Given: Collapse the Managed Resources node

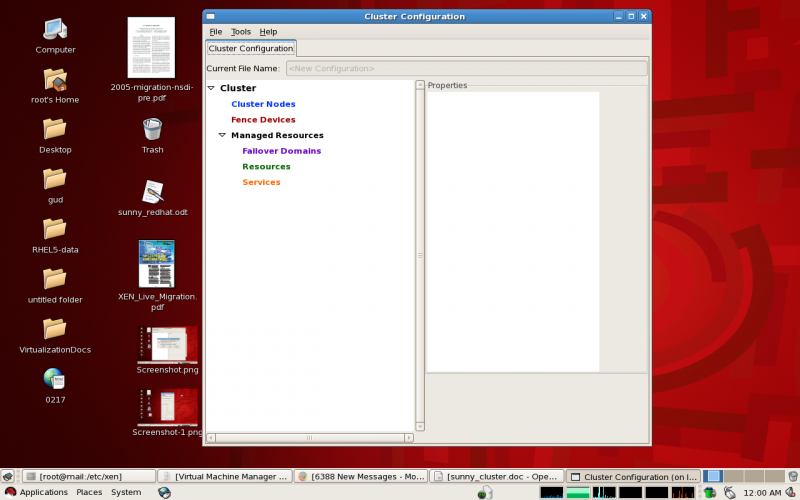Looking at the screenshot, I should pyautogui.click(x=222, y=135).
